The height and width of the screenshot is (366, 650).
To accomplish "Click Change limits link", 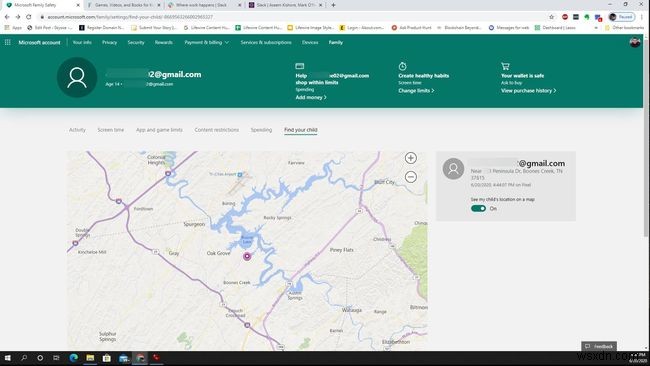I will coord(416,90).
